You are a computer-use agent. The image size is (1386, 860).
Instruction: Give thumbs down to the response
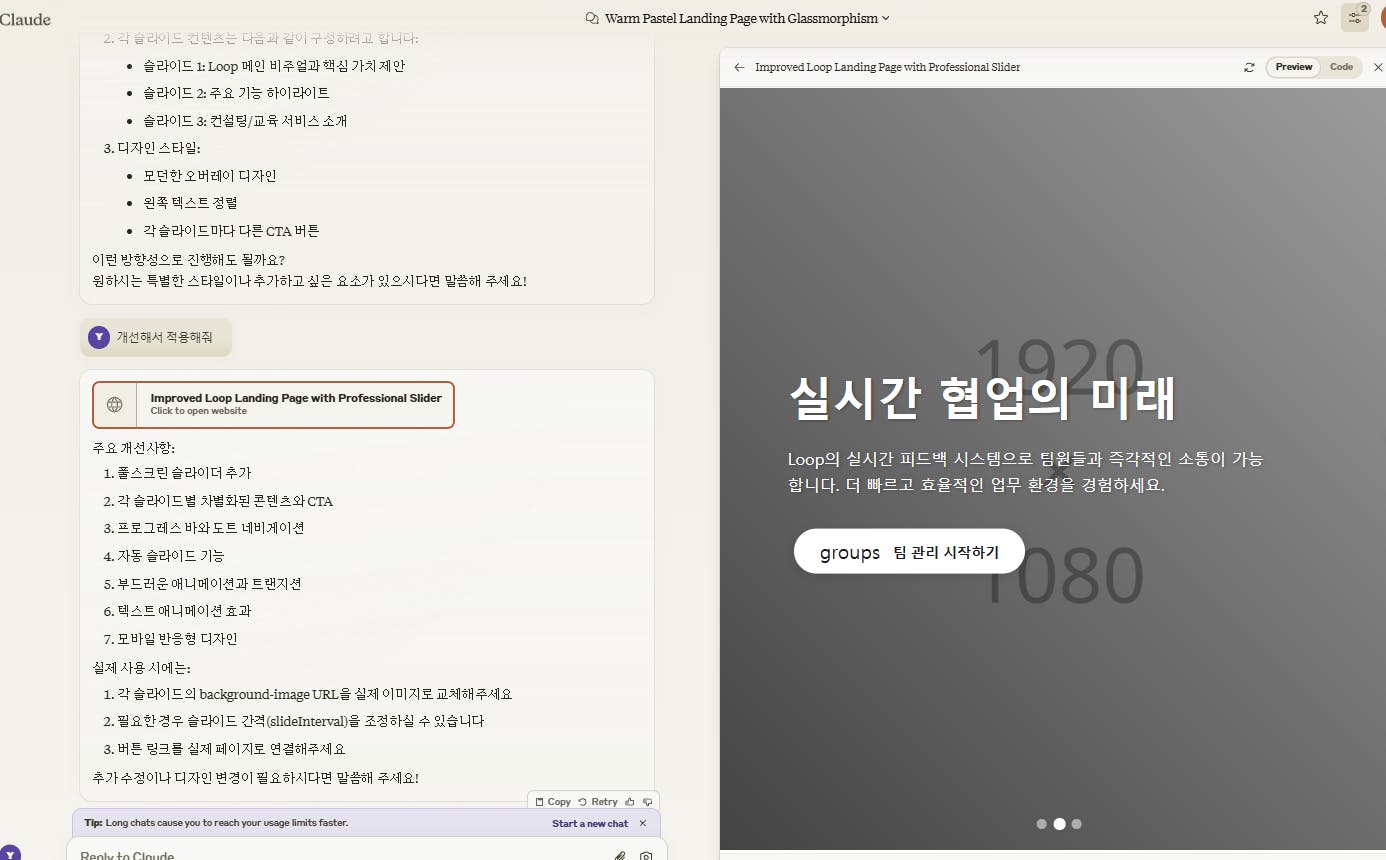point(648,802)
